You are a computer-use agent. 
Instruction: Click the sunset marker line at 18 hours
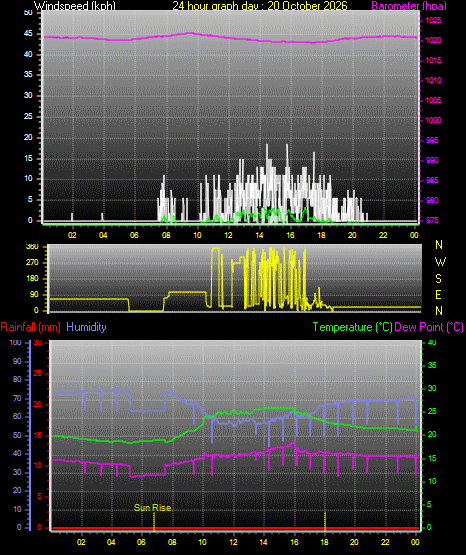click(325, 522)
